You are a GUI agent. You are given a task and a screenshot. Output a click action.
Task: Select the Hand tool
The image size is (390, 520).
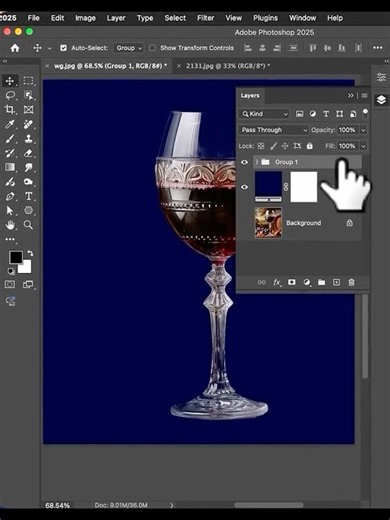pos(10,225)
